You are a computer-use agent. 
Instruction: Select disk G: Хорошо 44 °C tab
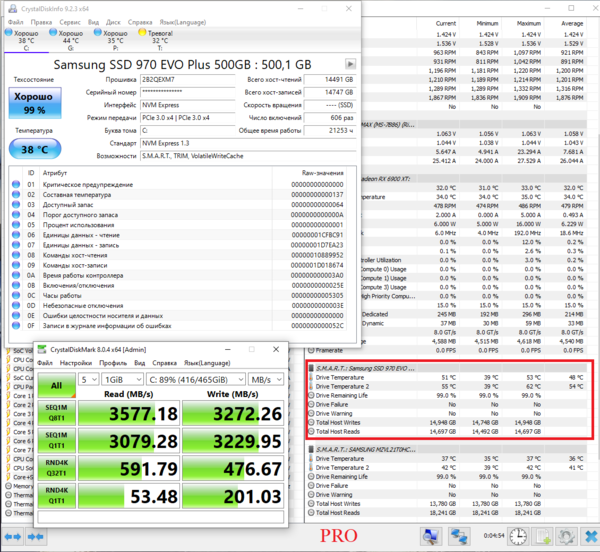pos(70,40)
